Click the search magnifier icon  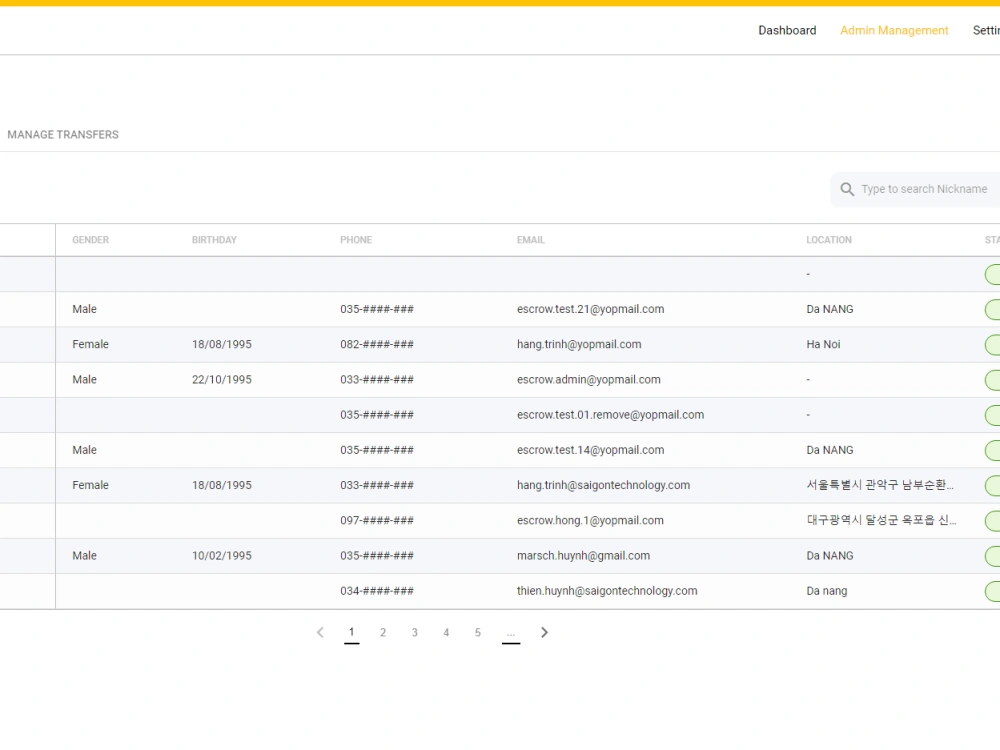tap(847, 189)
